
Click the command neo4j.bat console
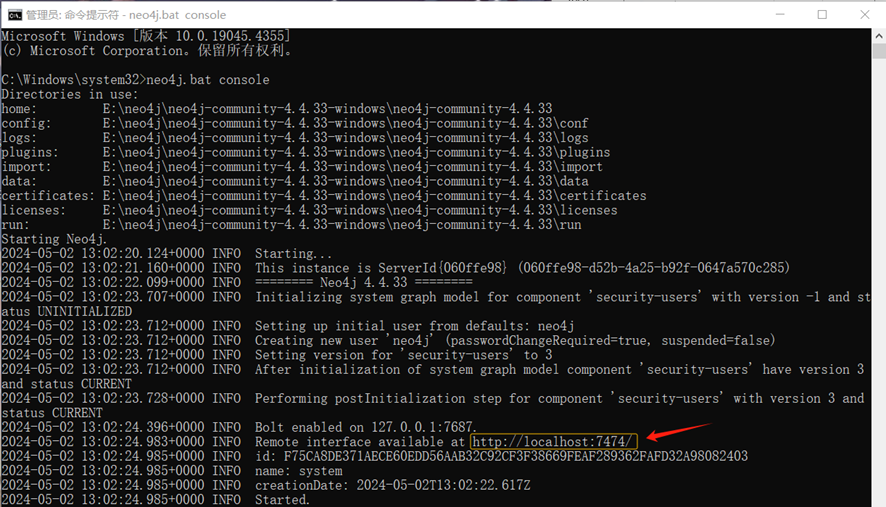[x=208, y=80]
